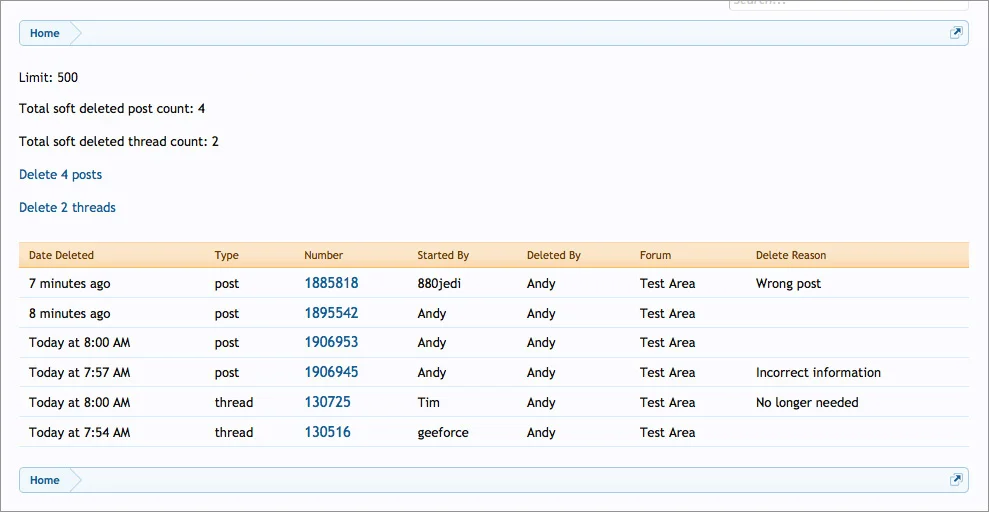Open post number 1895542
Screen dimensions: 989x512
tap(331, 313)
